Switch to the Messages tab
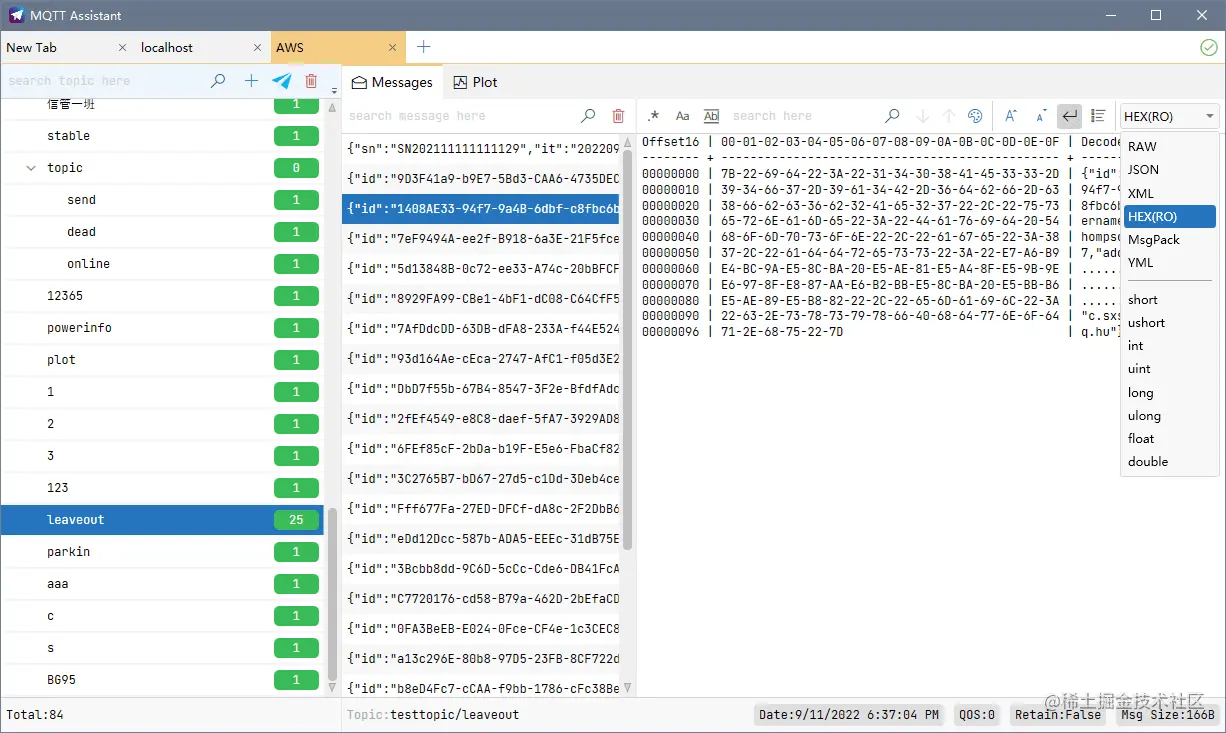 coord(391,82)
